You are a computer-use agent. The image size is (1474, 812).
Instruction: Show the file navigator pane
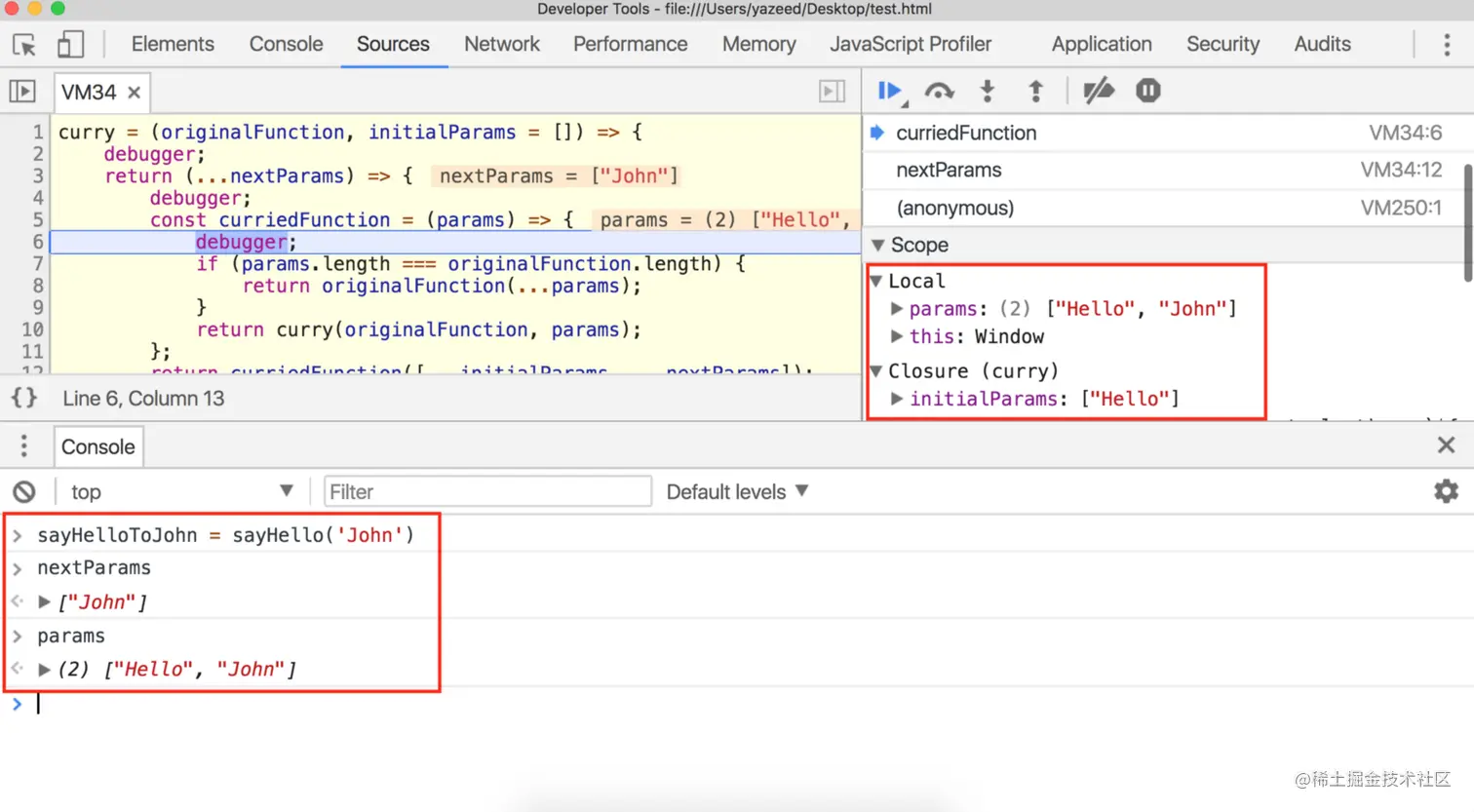coord(22,92)
